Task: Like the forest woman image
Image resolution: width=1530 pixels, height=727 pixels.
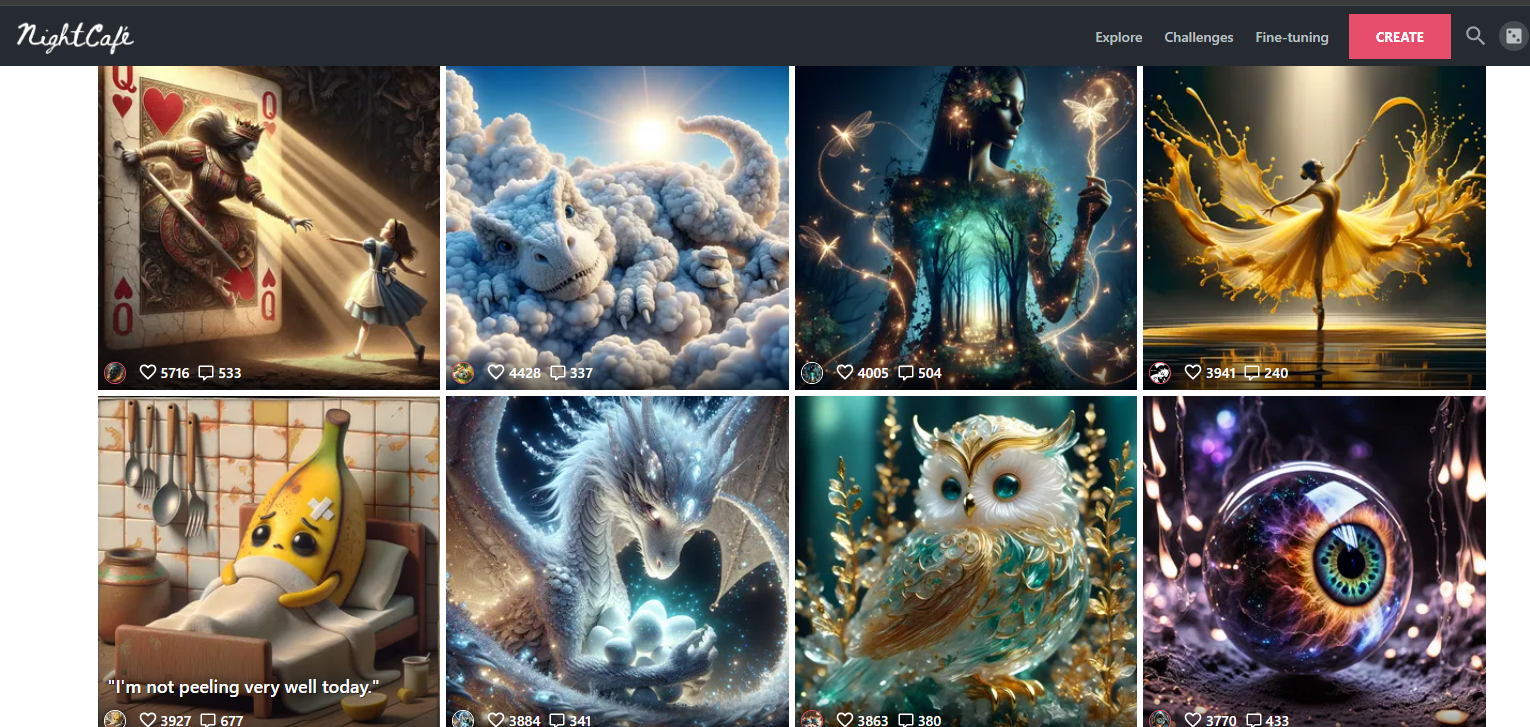Action: click(x=845, y=372)
